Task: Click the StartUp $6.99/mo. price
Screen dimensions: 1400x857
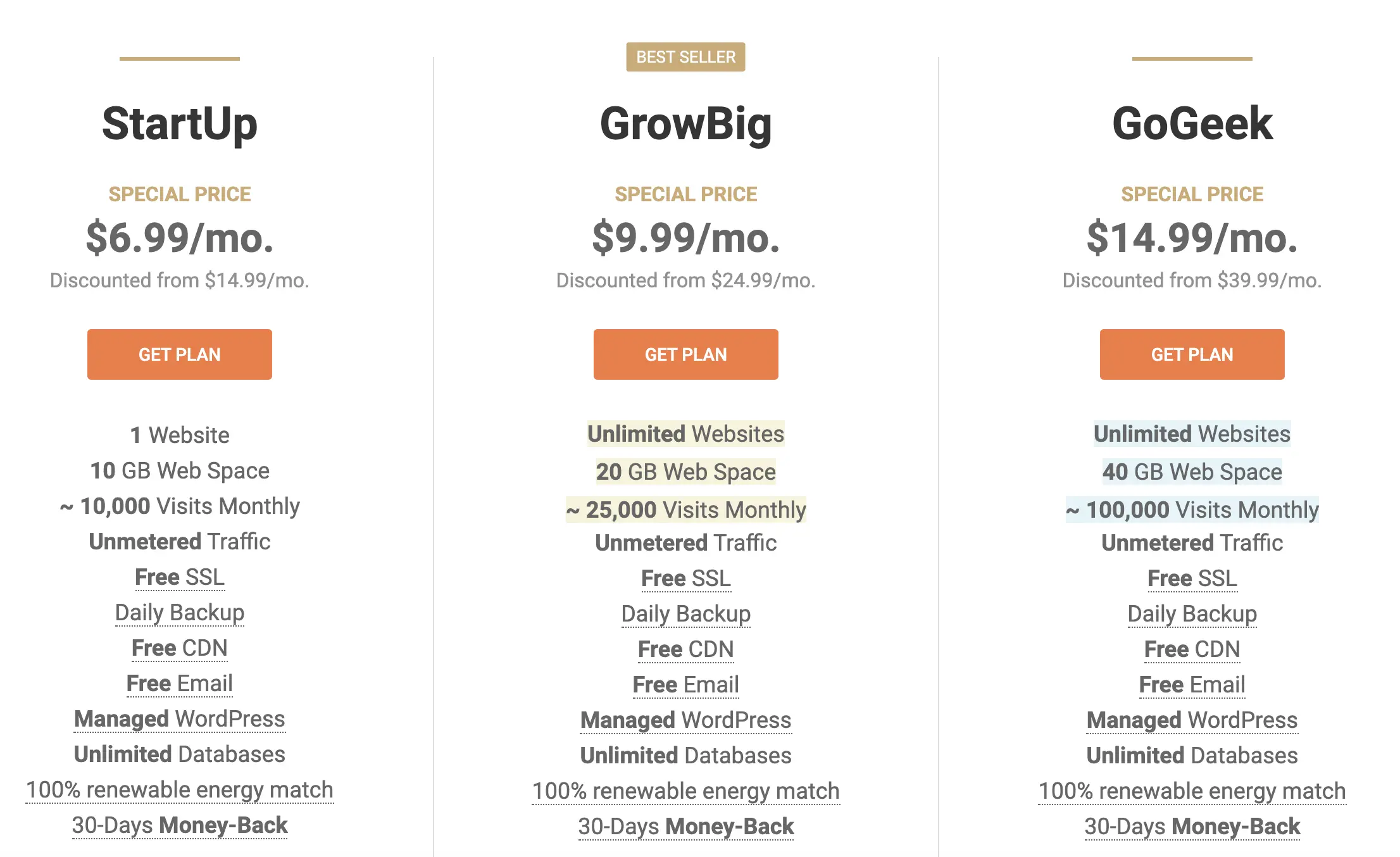Action: (x=180, y=238)
